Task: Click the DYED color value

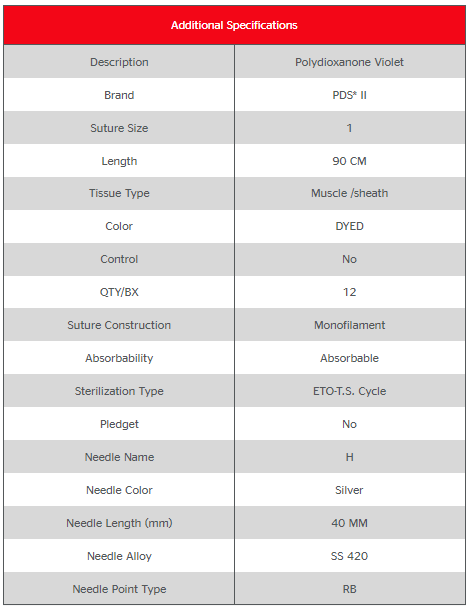Action: click(x=349, y=226)
